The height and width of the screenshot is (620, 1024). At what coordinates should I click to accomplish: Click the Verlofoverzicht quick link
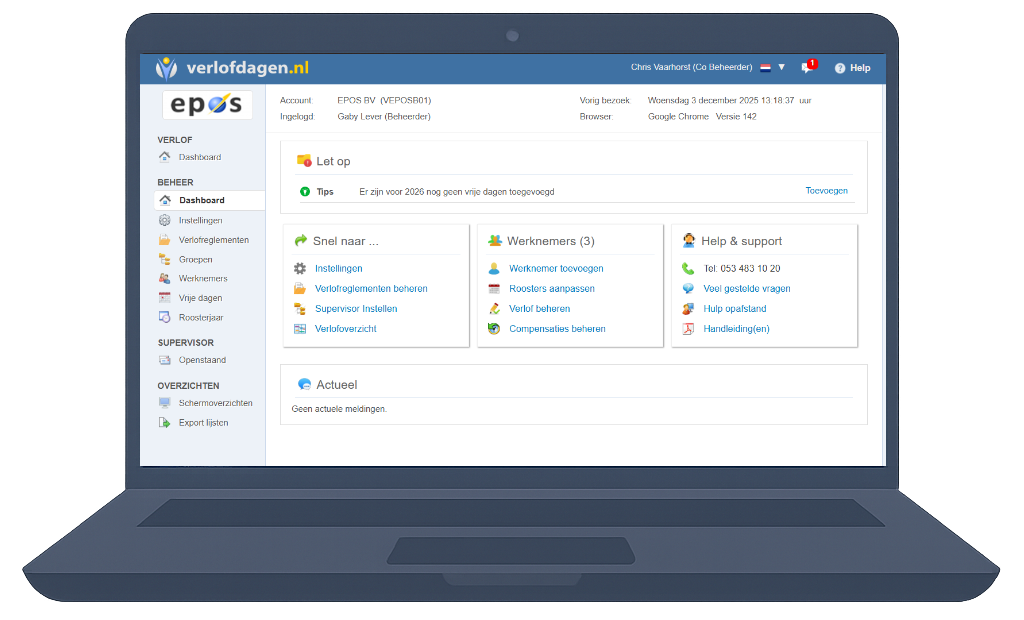(x=345, y=329)
